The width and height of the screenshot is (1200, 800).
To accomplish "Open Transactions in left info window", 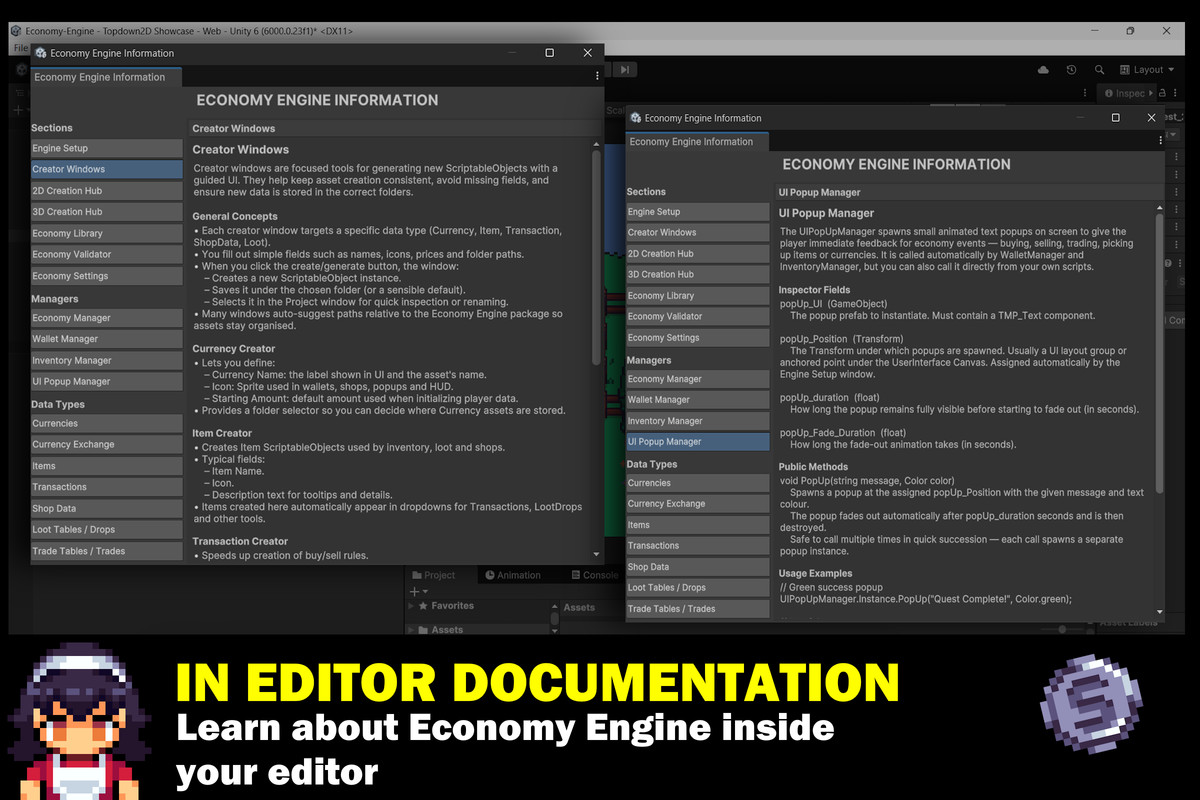I will 107,487.
